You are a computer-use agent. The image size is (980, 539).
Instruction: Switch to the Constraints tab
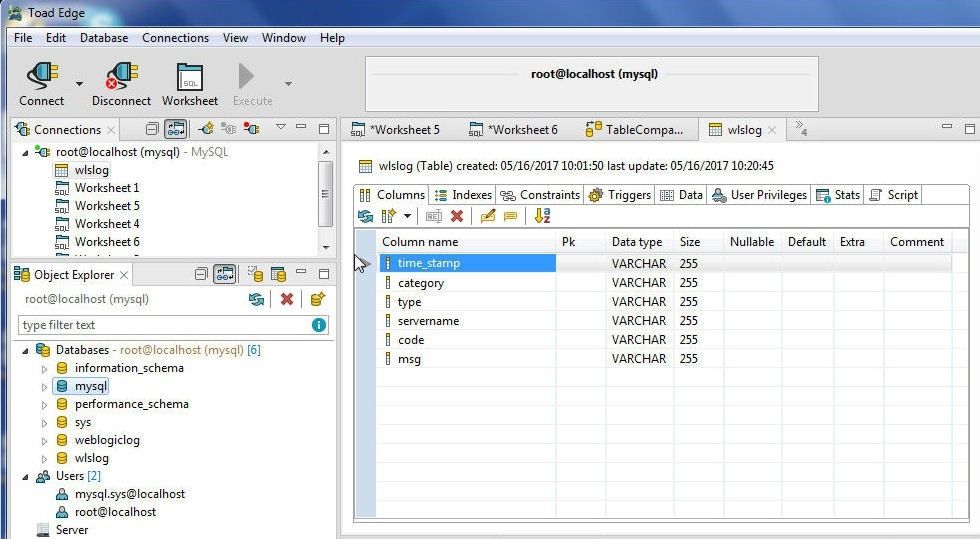[540, 195]
